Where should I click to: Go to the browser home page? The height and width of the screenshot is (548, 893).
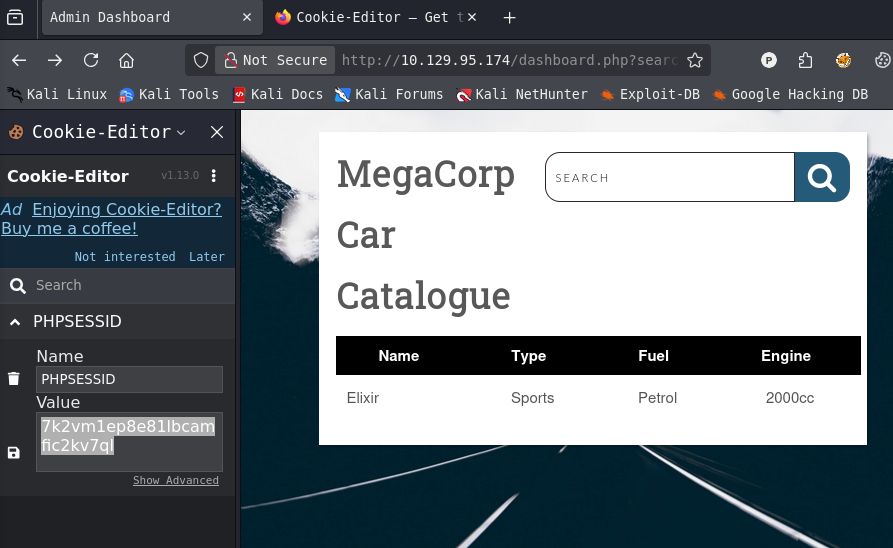point(126,60)
